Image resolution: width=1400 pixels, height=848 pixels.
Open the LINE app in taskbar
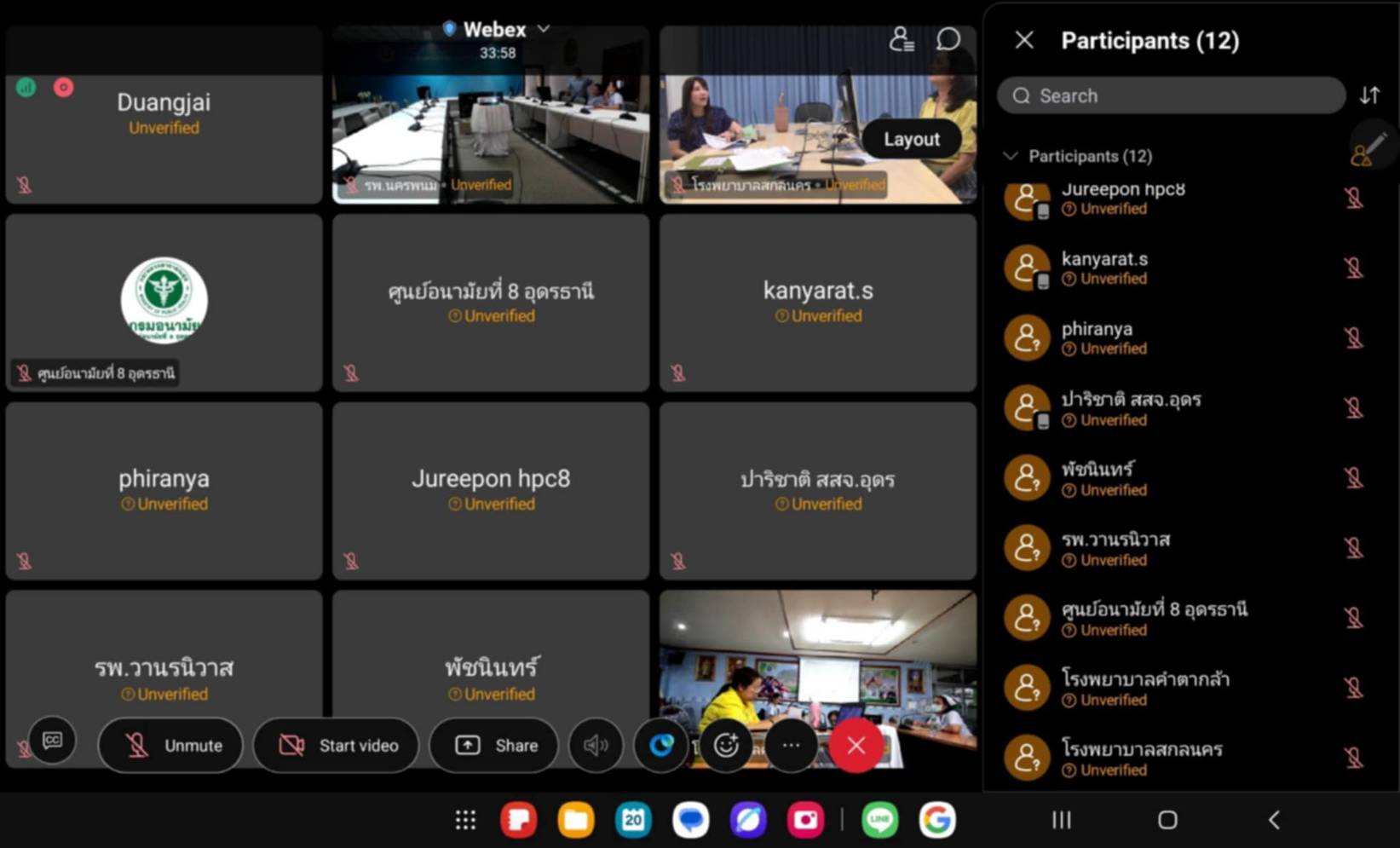tap(879, 820)
